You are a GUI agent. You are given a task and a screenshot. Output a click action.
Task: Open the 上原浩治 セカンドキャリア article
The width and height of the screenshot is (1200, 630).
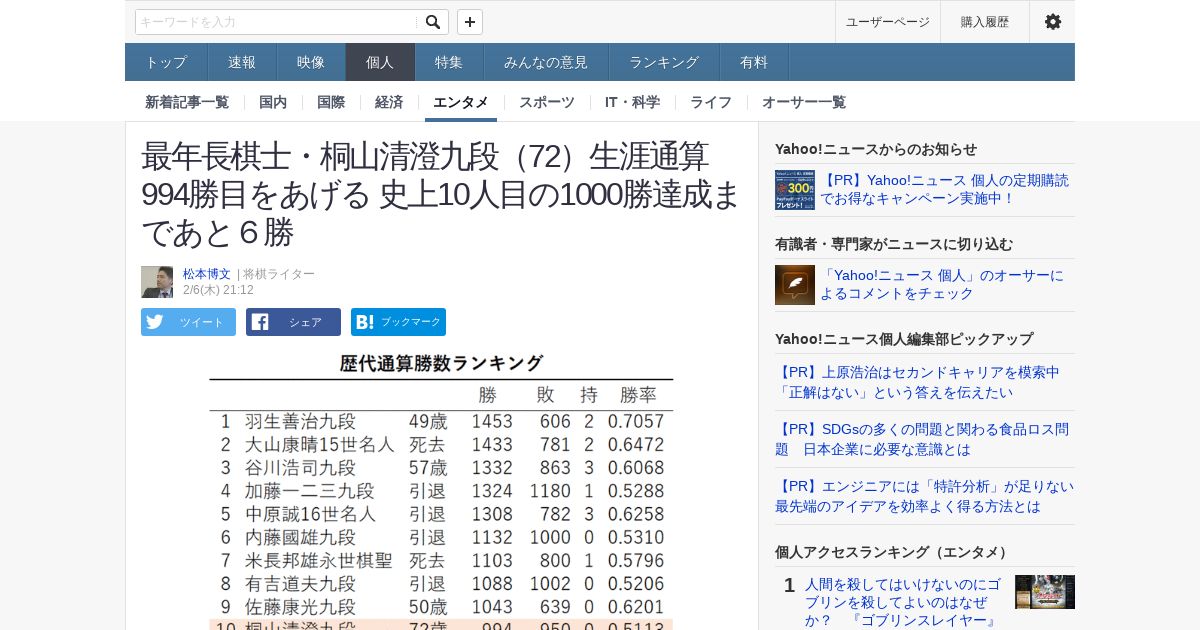(917, 382)
